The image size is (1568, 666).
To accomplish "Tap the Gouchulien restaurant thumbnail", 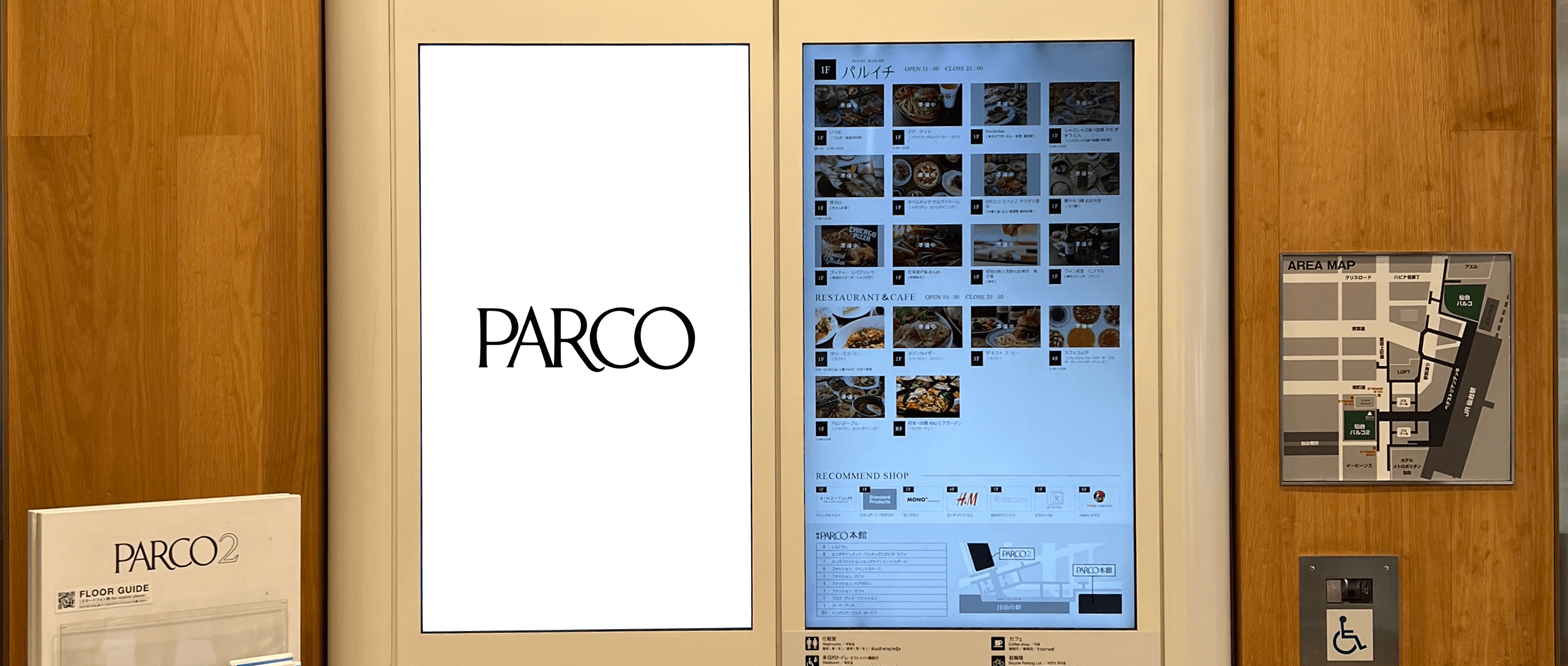I will point(1005,104).
